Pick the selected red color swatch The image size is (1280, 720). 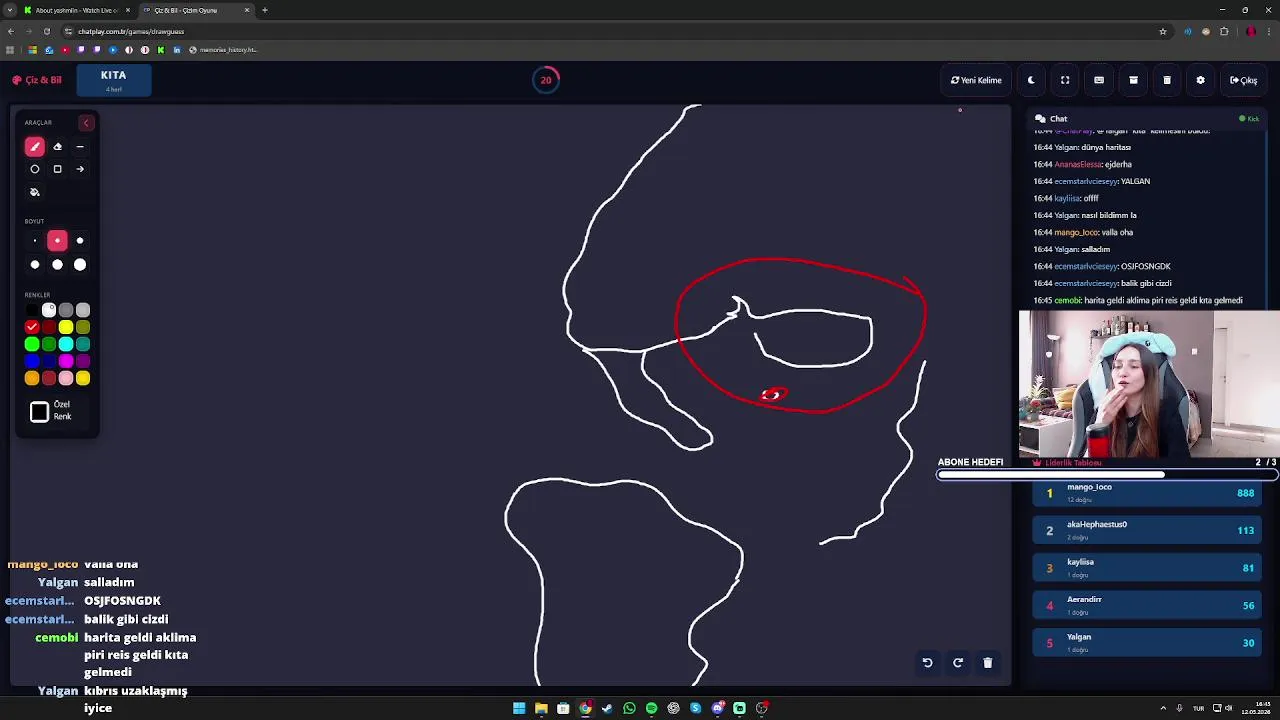pyautogui.click(x=32, y=327)
